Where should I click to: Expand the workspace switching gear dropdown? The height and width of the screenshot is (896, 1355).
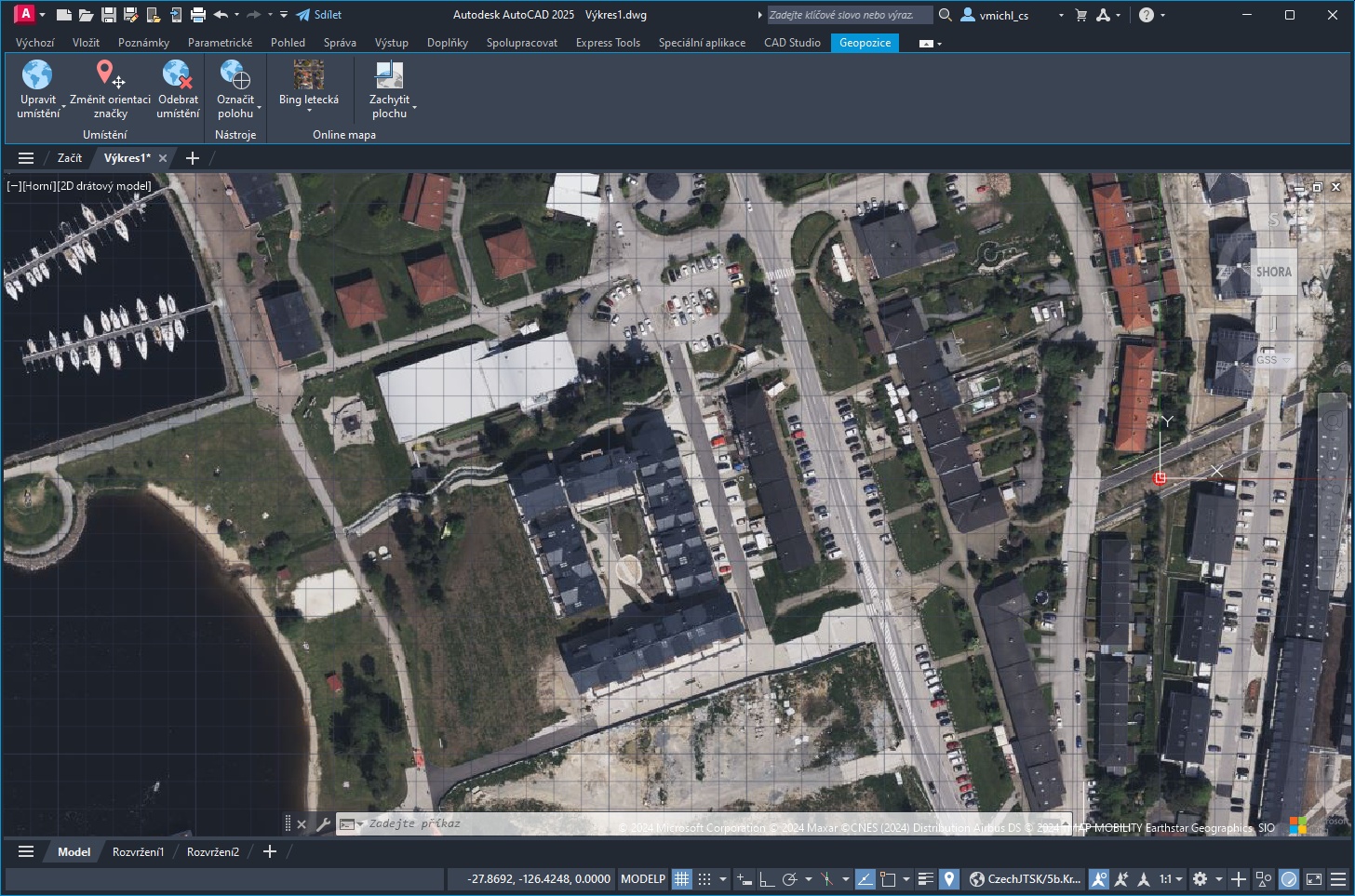(x=1218, y=879)
